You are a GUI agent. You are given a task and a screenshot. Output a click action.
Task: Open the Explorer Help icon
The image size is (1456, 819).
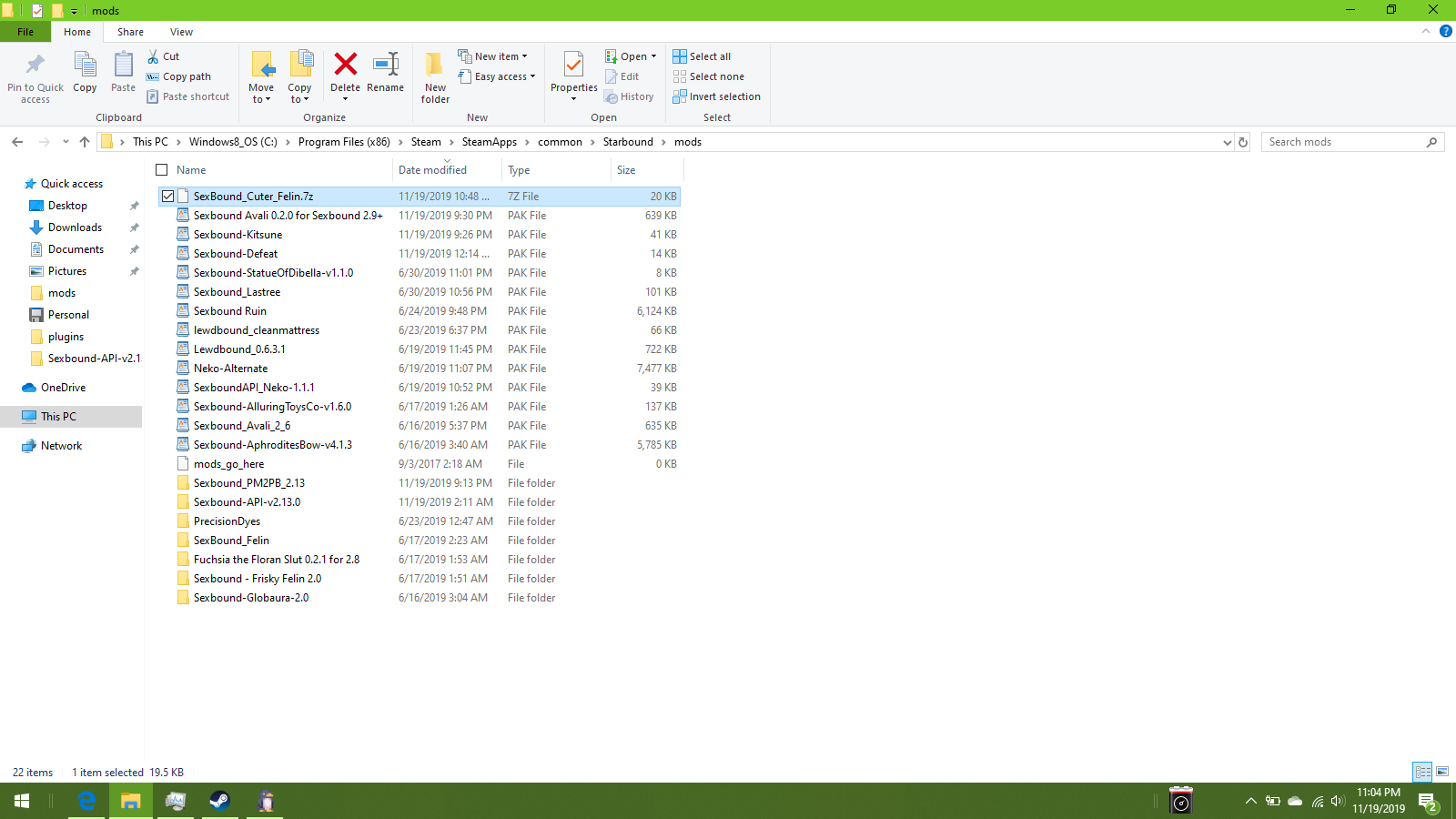point(1446,31)
